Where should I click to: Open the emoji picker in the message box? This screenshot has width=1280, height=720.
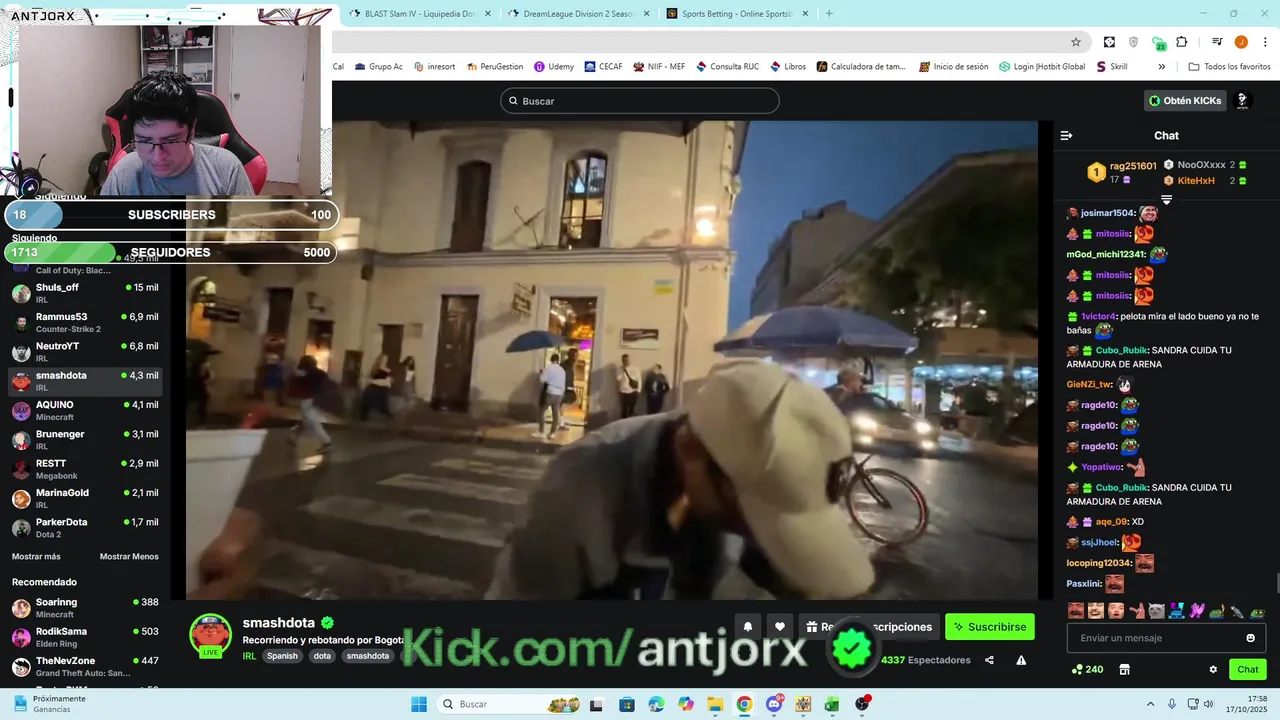coord(1250,638)
